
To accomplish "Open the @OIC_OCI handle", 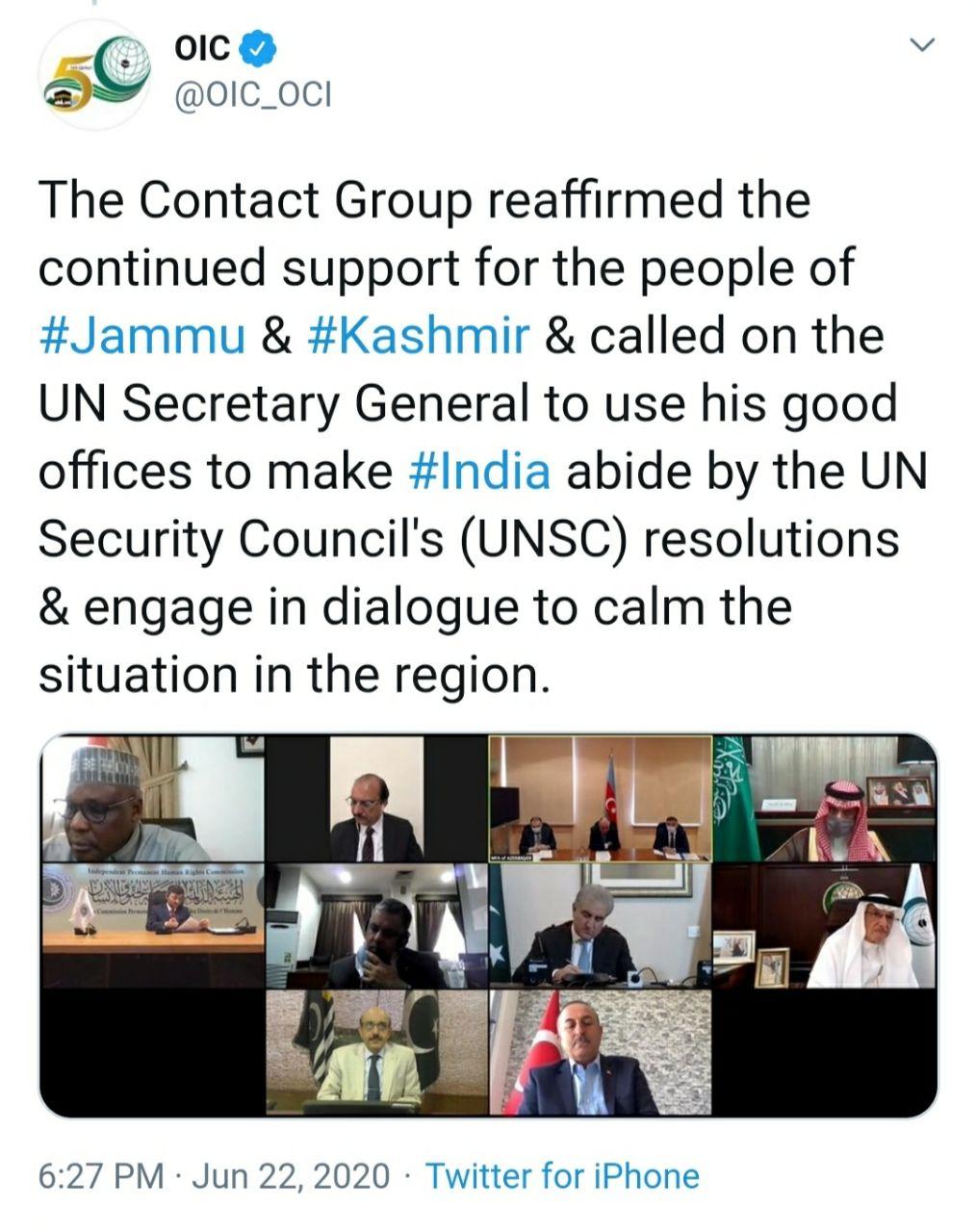I will (252, 95).
